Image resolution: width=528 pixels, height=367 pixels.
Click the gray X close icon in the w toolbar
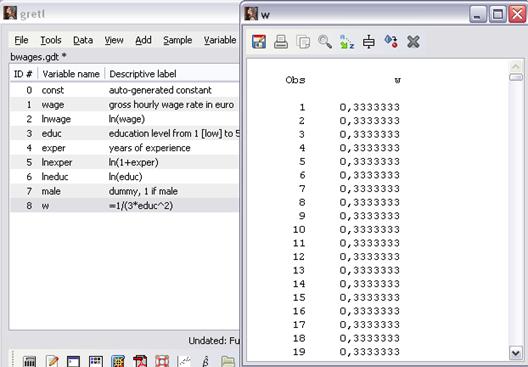(x=413, y=42)
